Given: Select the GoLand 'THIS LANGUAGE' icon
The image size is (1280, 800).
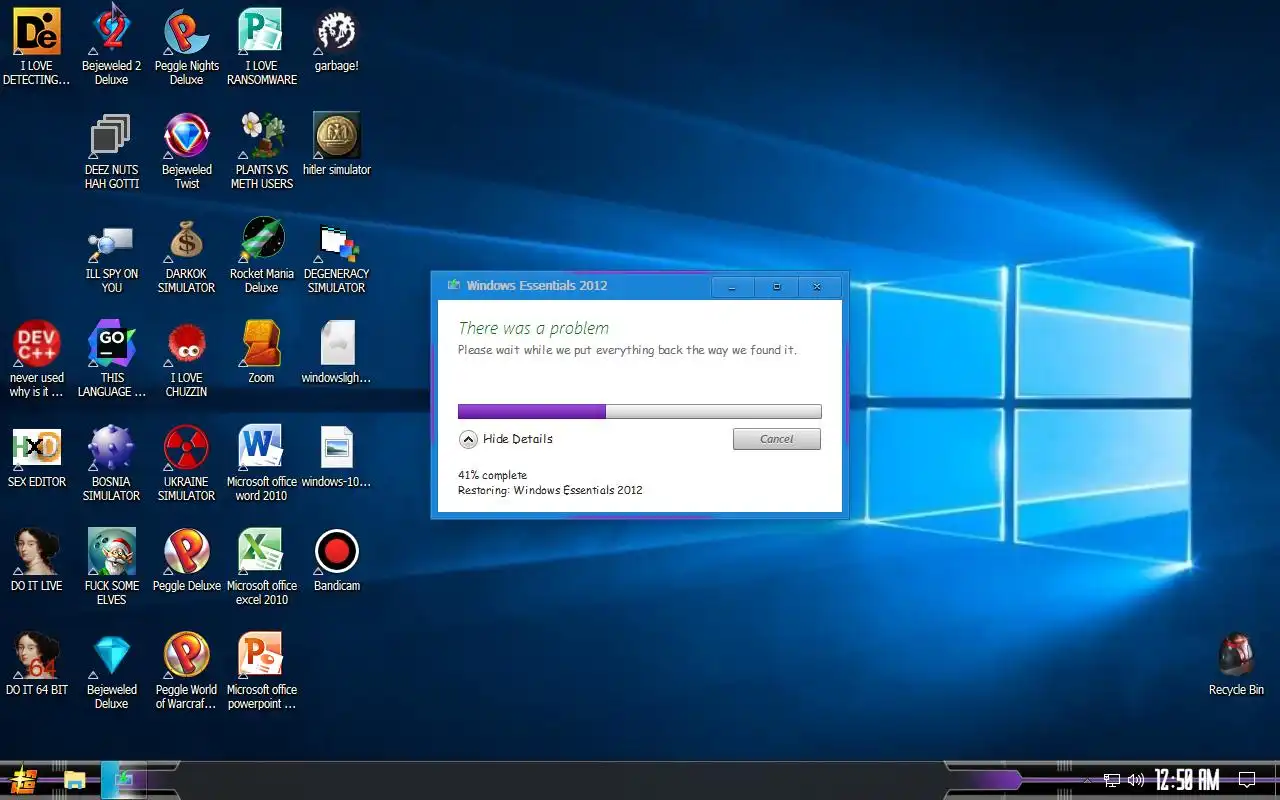Looking at the screenshot, I should (x=112, y=358).
